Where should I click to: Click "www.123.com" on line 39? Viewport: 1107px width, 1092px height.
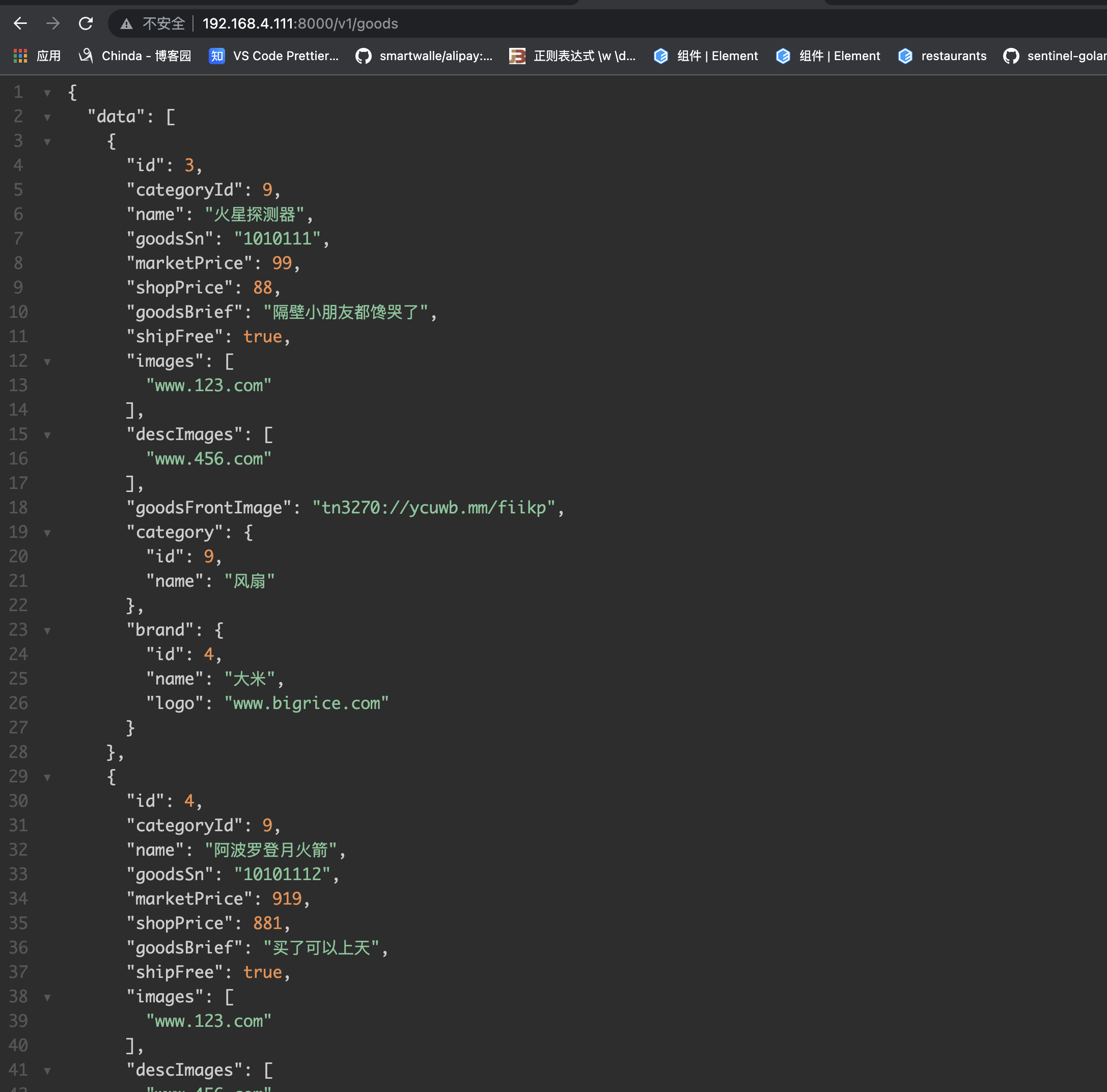tap(209, 1021)
